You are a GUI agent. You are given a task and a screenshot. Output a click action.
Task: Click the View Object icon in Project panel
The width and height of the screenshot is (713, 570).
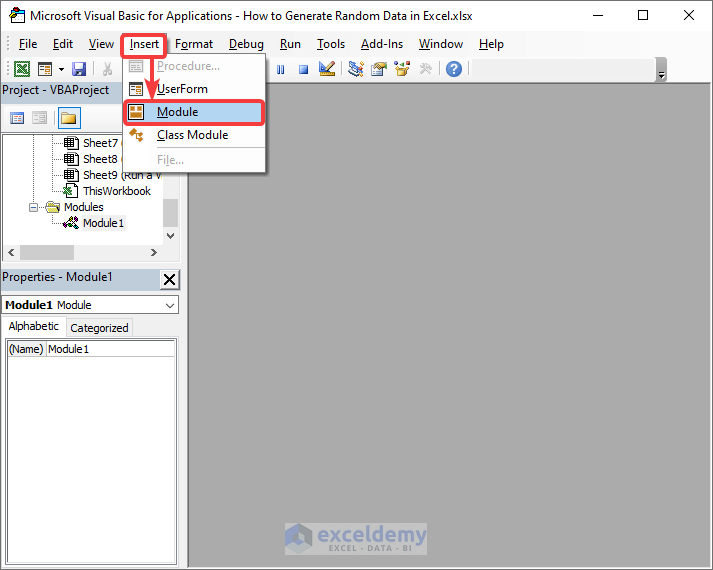40,118
